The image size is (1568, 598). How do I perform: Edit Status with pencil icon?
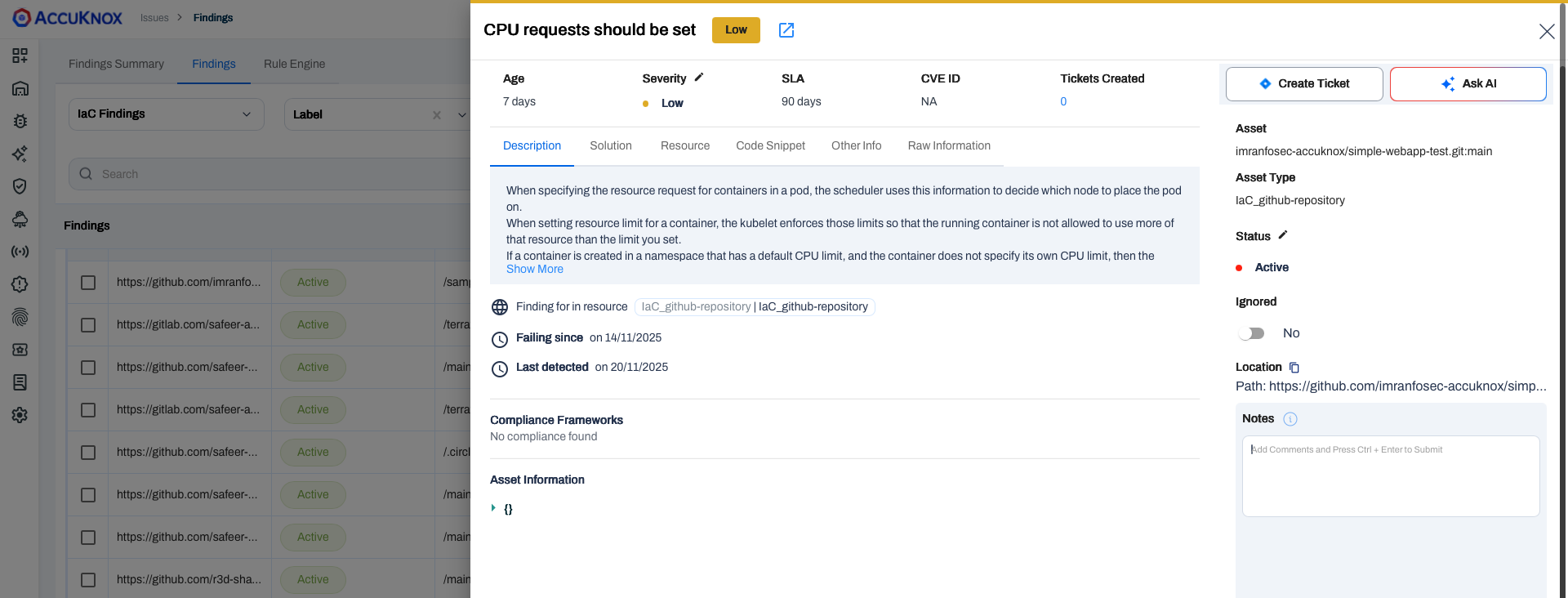tap(1283, 235)
